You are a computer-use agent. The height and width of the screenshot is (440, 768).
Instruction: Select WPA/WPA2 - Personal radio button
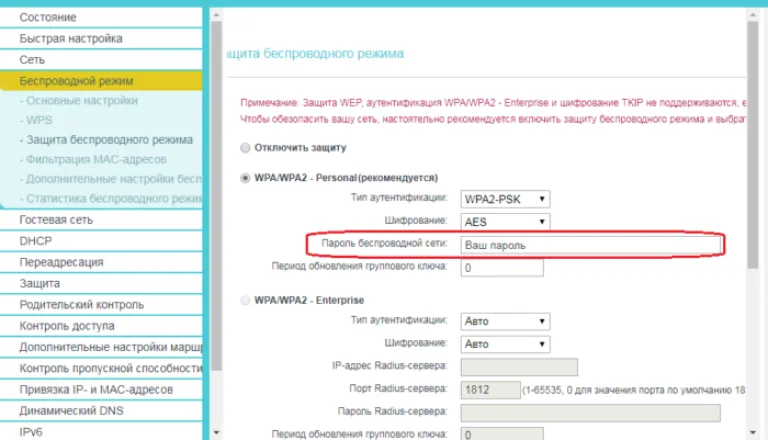pyautogui.click(x=245, y=178)
